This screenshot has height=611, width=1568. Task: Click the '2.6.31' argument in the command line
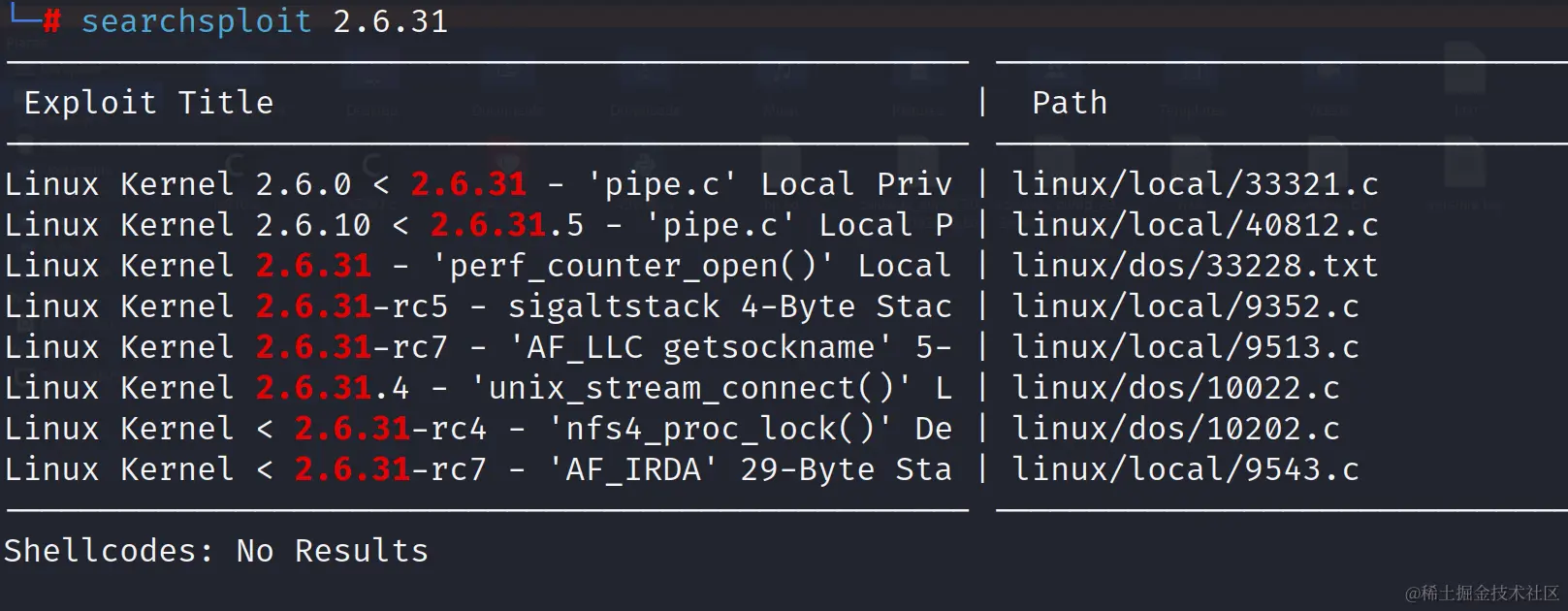[x=391, y=21]
